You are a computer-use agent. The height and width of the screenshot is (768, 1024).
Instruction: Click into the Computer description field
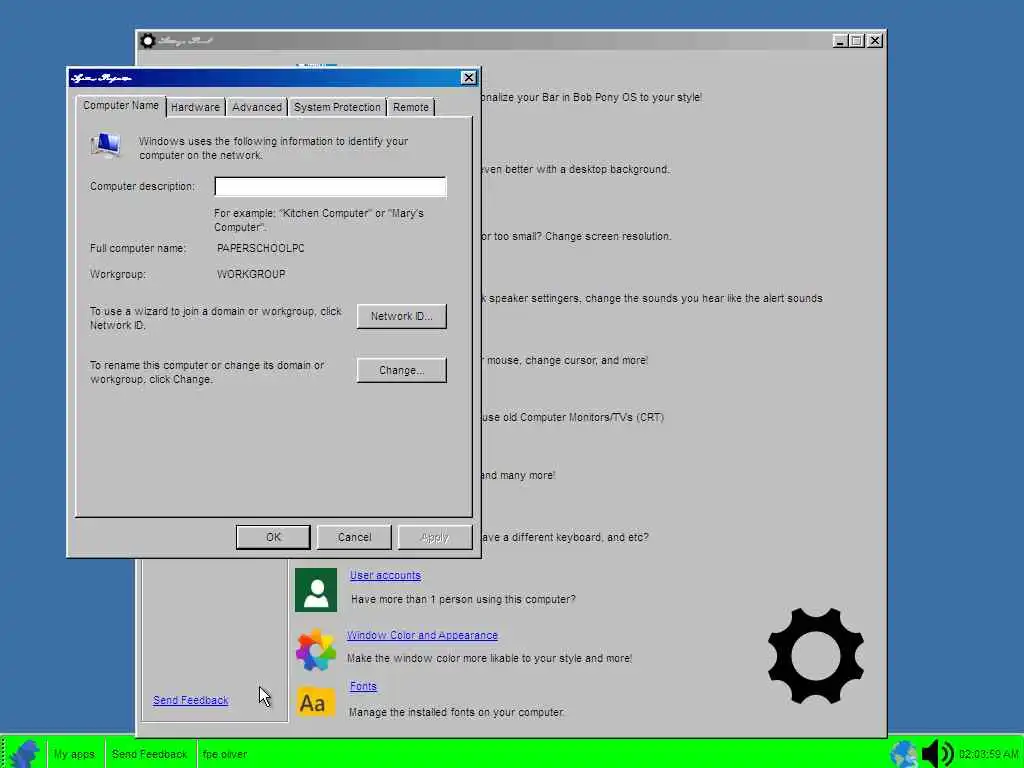tap(330, 187)
